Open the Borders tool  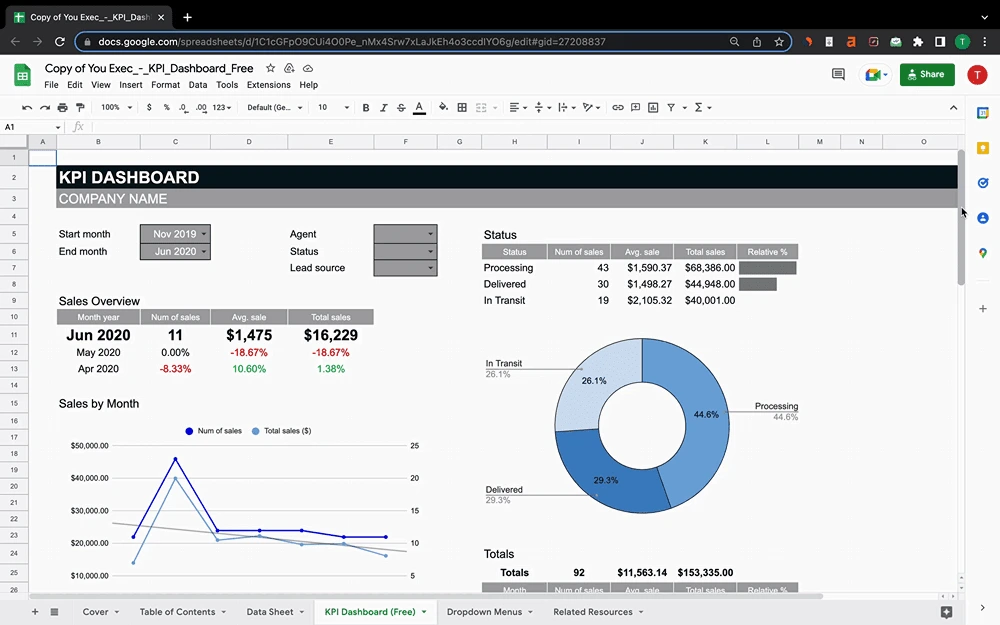coord(462,107)
